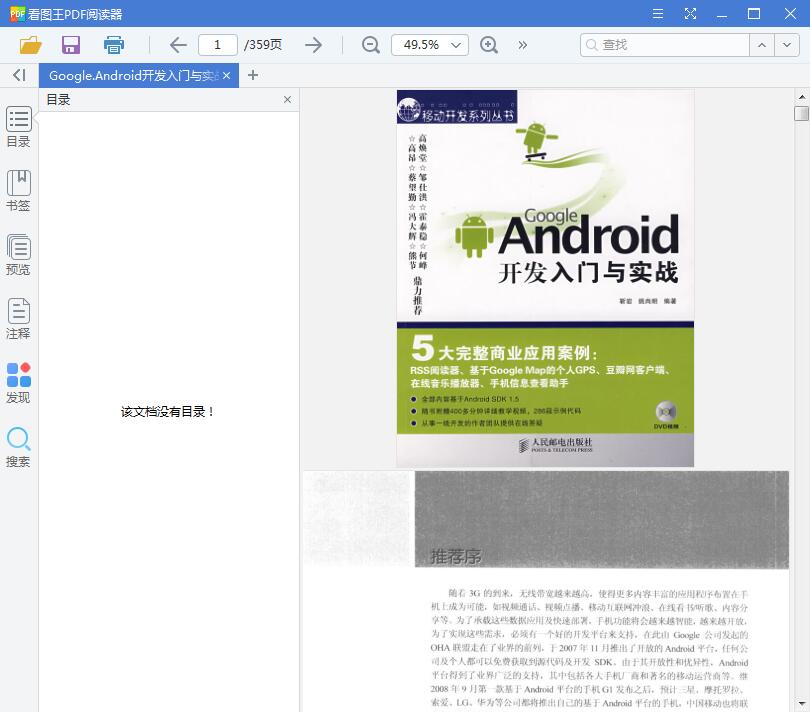Go to next page with the right arrow

point(313,45)
